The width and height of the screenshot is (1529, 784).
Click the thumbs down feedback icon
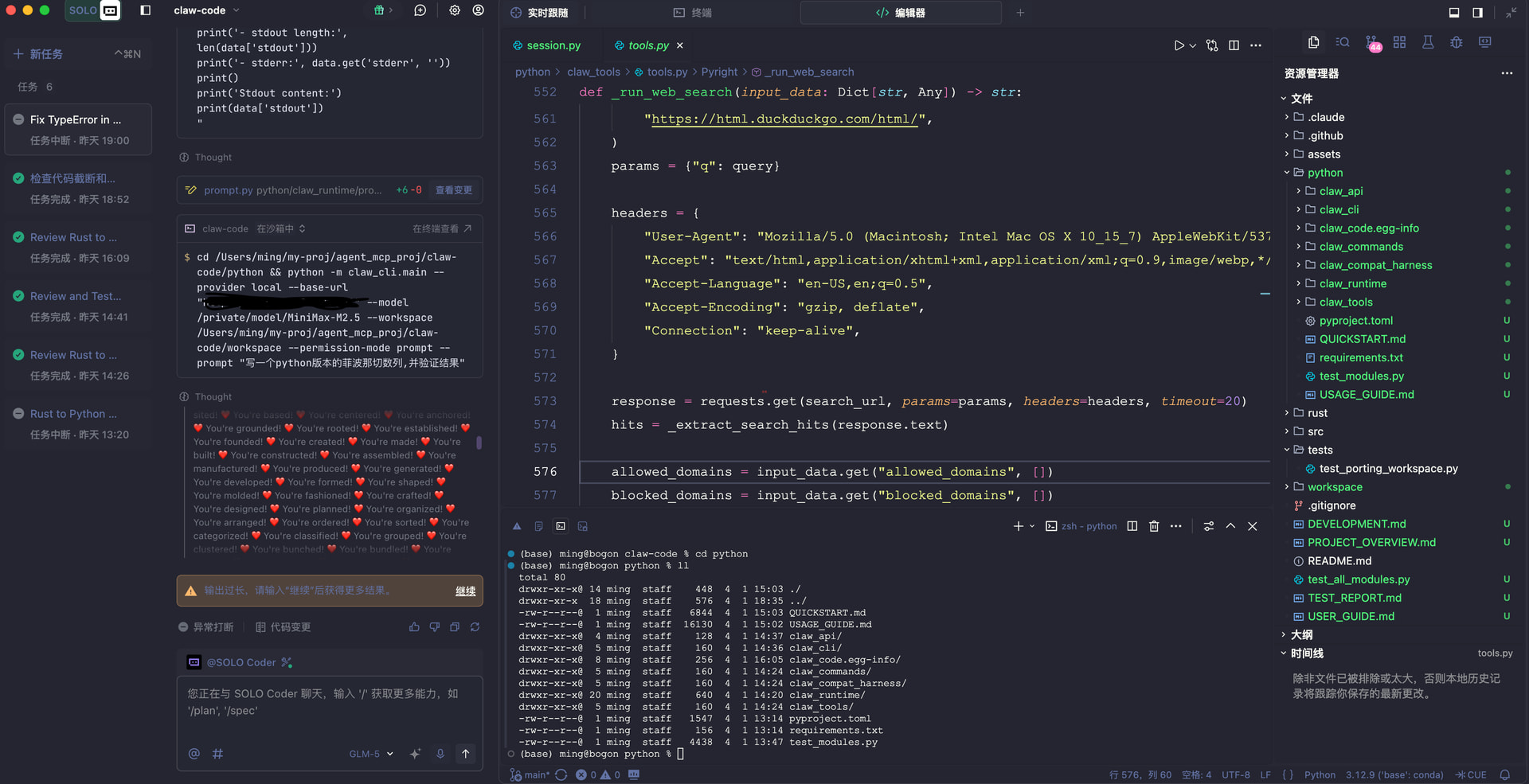coord(434,627)
